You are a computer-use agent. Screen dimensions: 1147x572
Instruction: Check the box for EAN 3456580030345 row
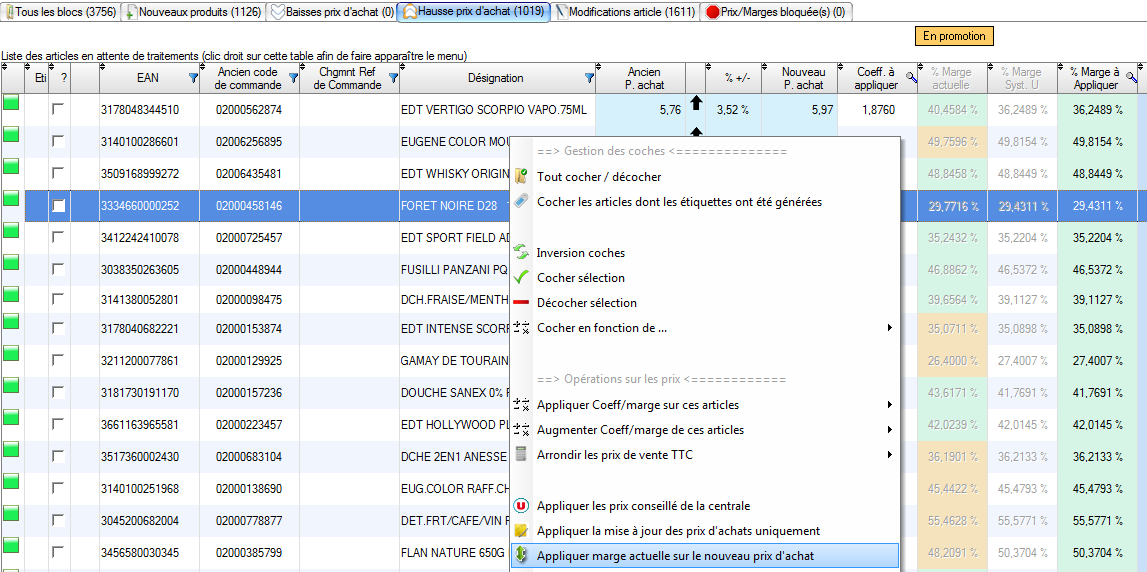click(59, 552)
